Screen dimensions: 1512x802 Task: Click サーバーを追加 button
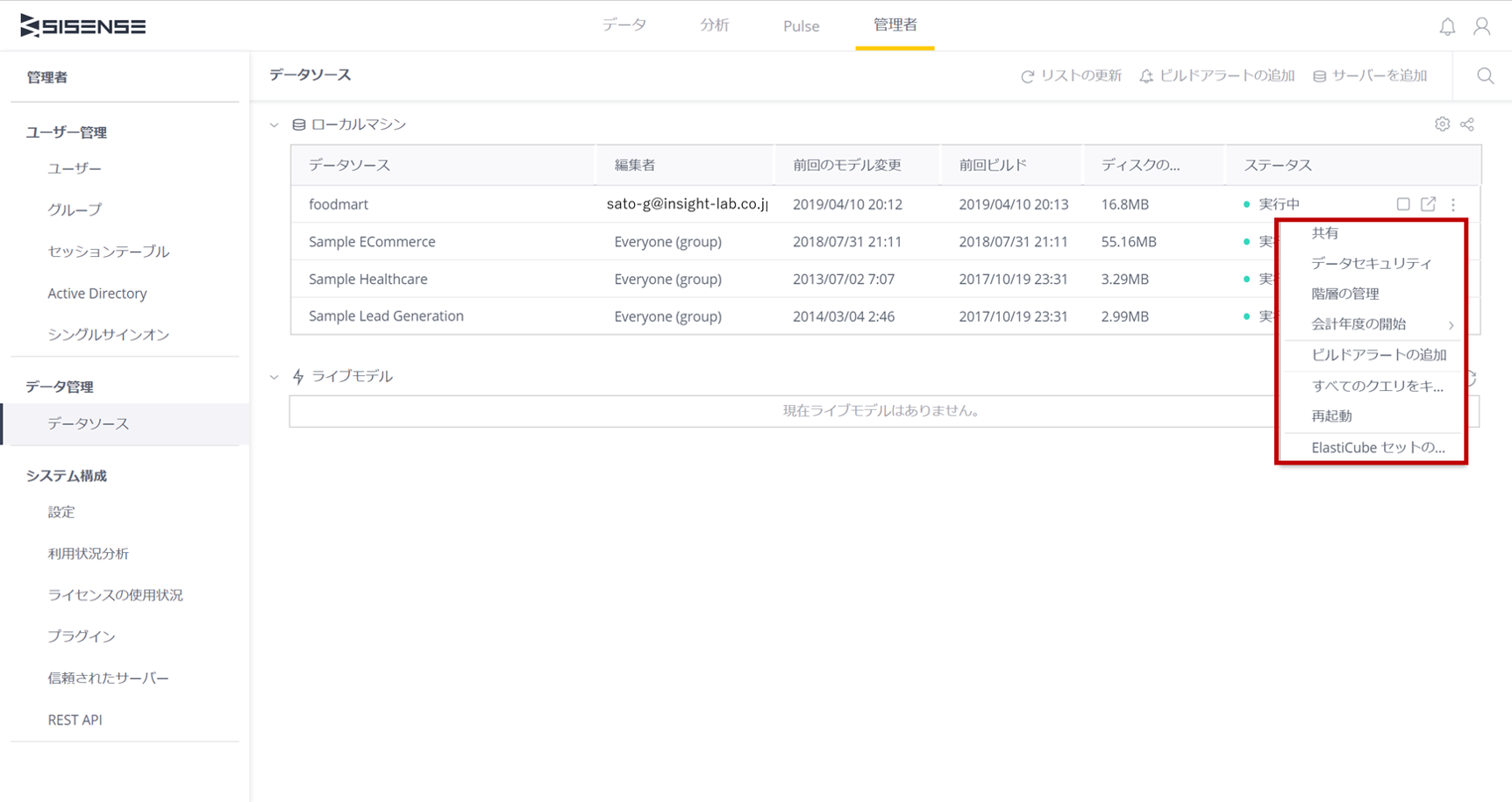1370,76
